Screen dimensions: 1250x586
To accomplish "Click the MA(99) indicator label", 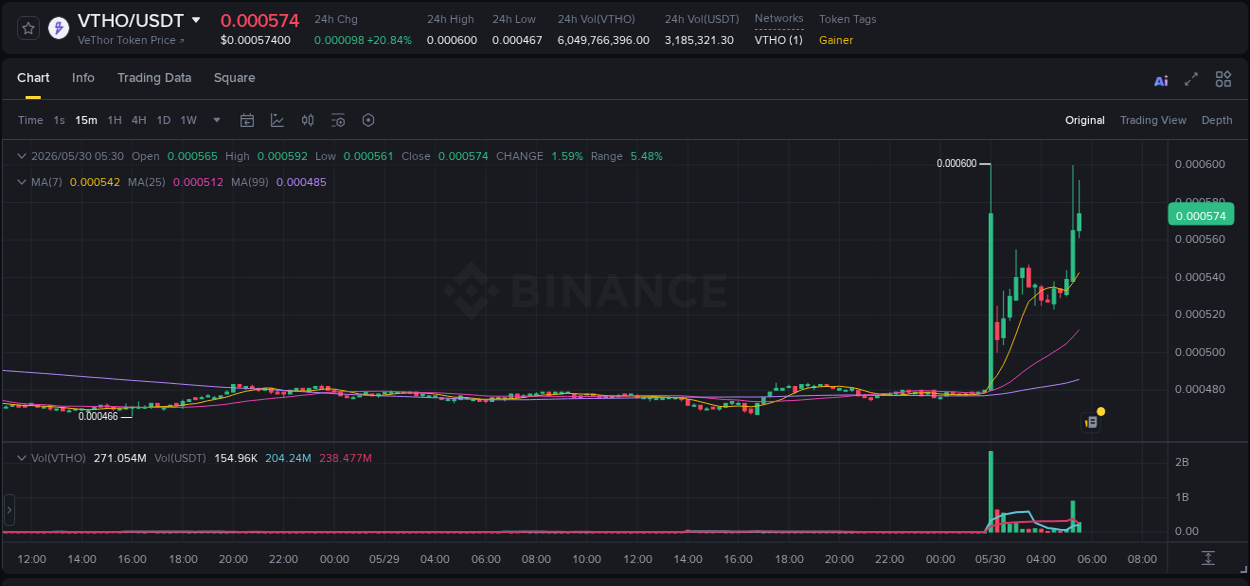I will click(250, 182).
